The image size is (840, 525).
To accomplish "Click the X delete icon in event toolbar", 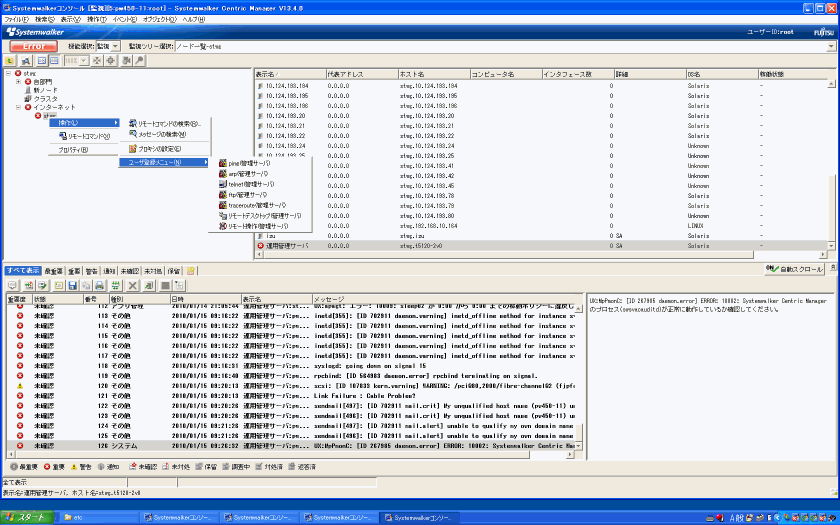I will [133, 286].
